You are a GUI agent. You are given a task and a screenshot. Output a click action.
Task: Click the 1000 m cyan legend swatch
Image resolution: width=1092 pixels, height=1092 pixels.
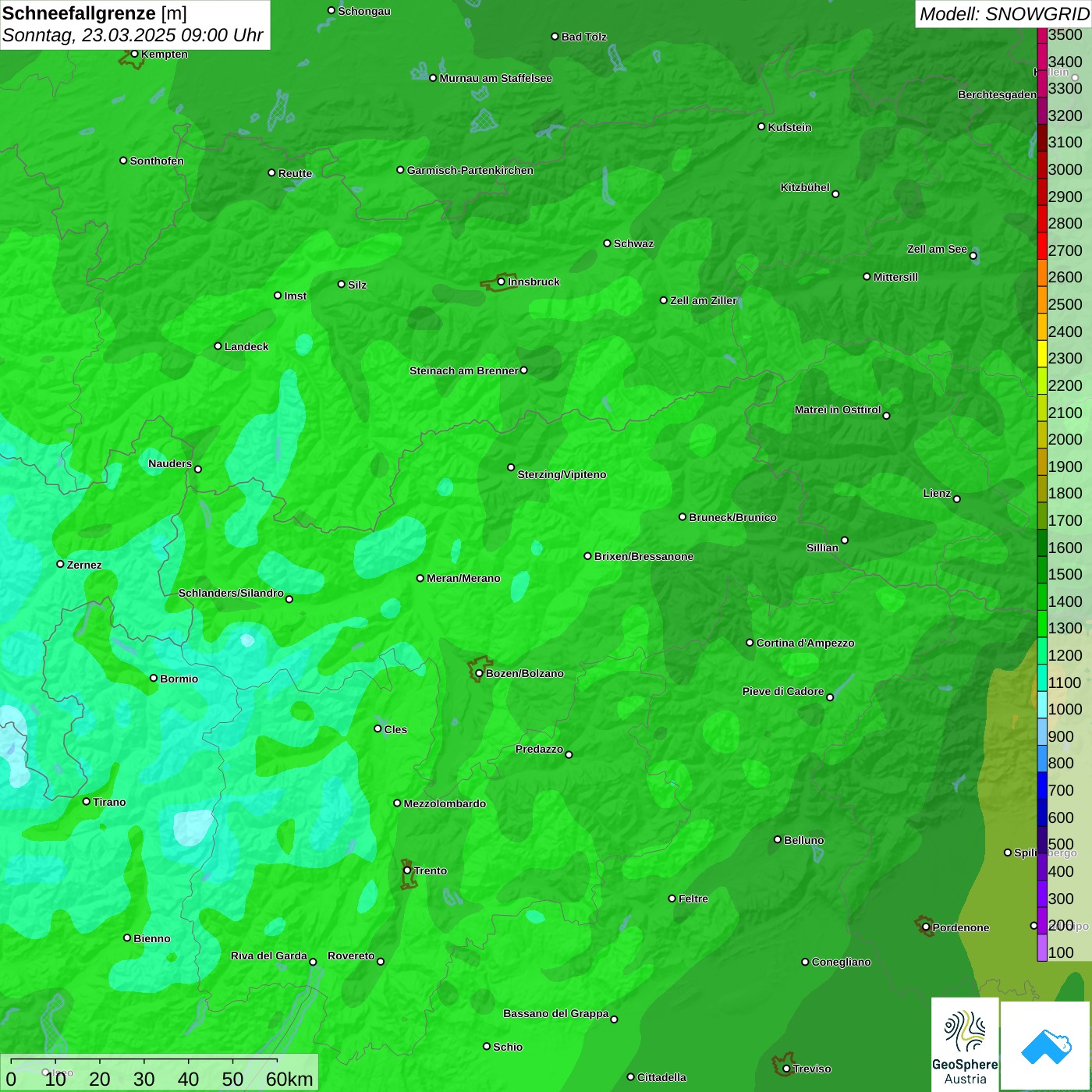click(1041, 705)
